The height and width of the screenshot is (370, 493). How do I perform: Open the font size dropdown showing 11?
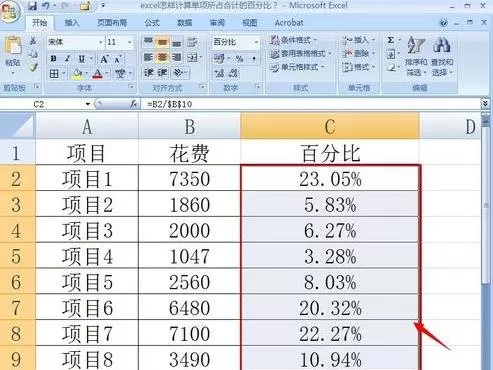(x=129, y=42)
